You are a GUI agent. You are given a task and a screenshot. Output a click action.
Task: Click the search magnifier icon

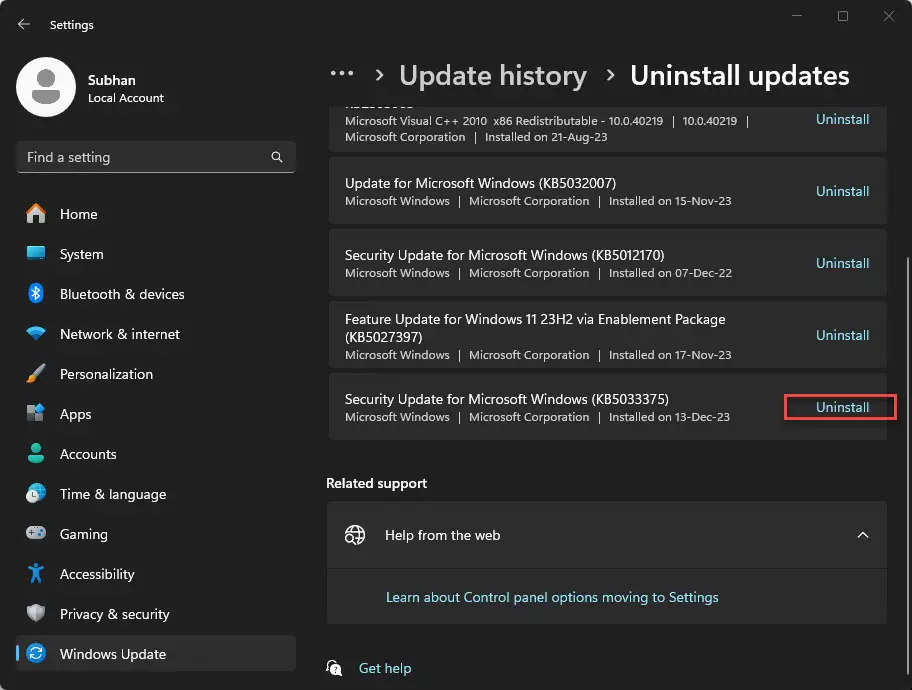tap(277, 158)
